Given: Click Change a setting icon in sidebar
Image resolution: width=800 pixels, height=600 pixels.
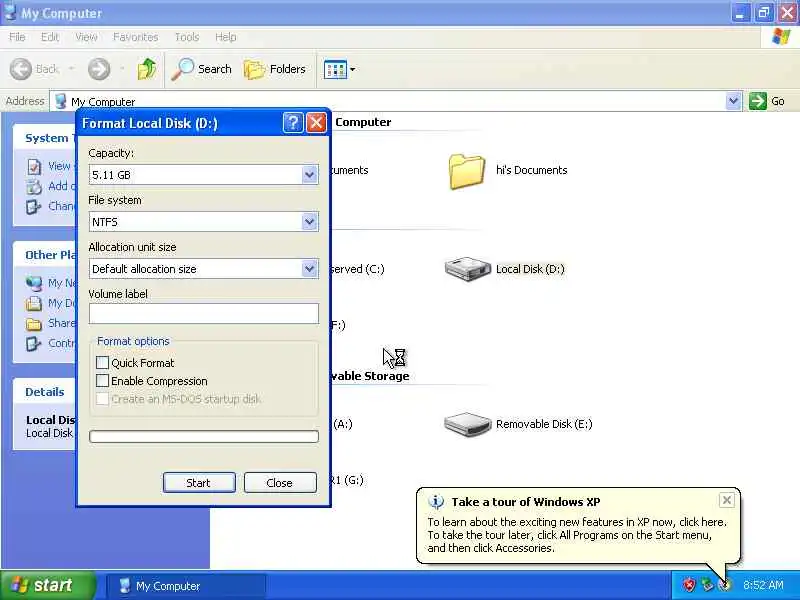Looking at the screenshot, I should [34, 207].
